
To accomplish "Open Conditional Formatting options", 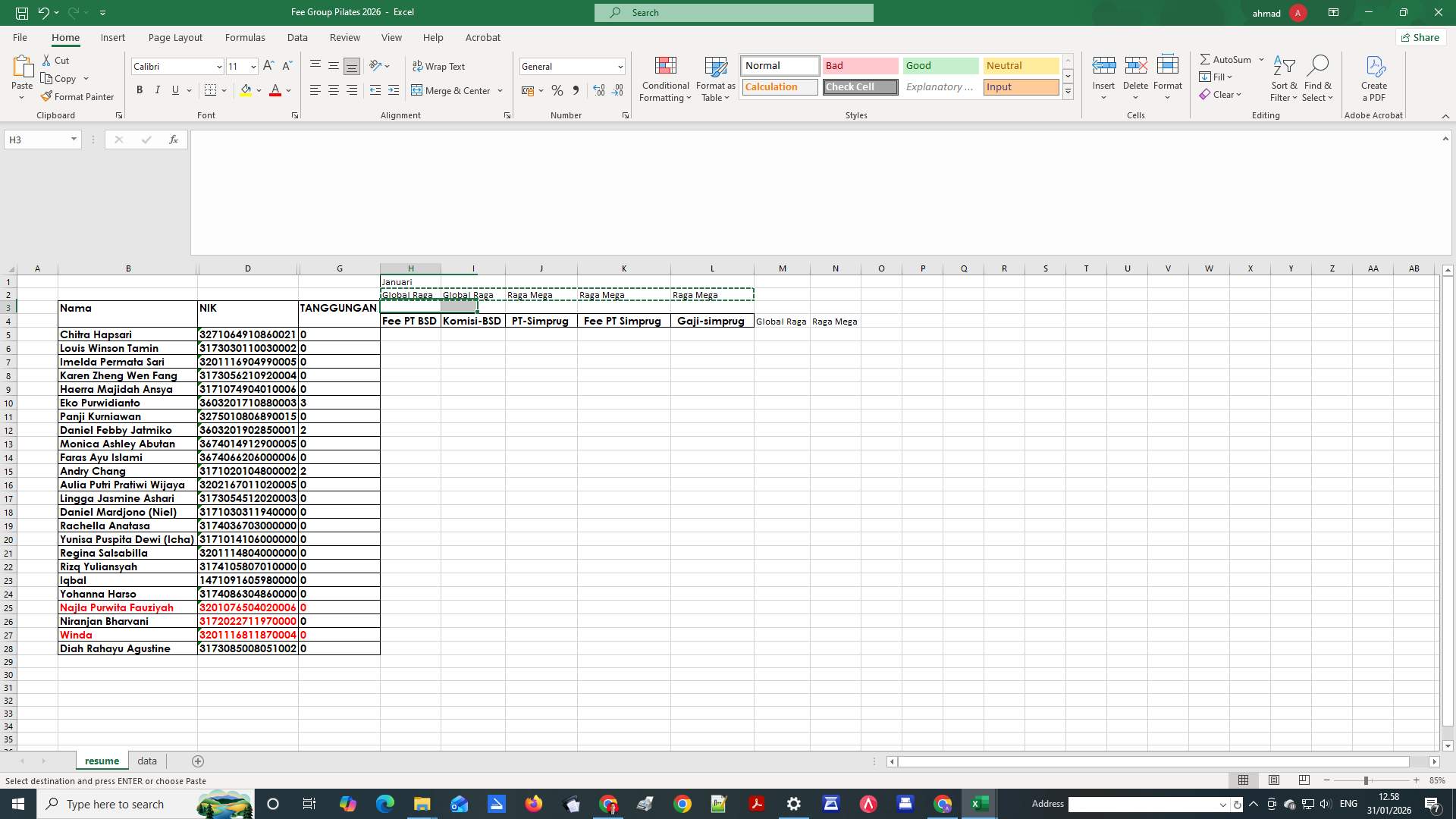I will 665,79.
